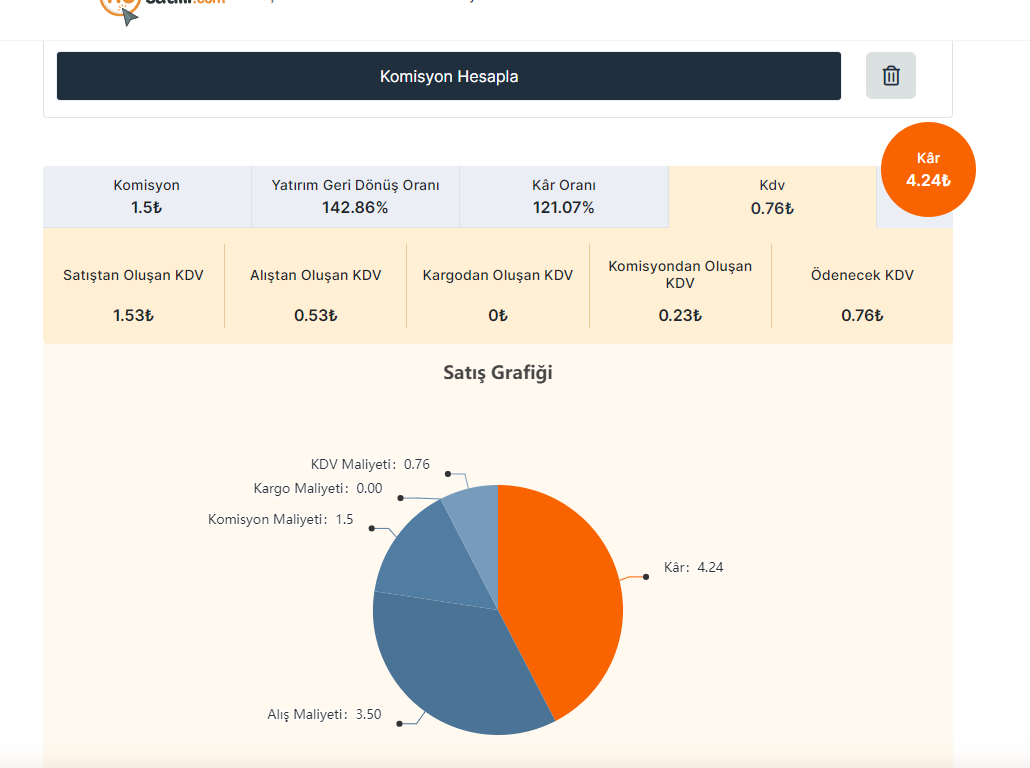Click the 'KDV Maliyeti: 0.76' label
This screenshot has height=768, width=1030.
370,464
